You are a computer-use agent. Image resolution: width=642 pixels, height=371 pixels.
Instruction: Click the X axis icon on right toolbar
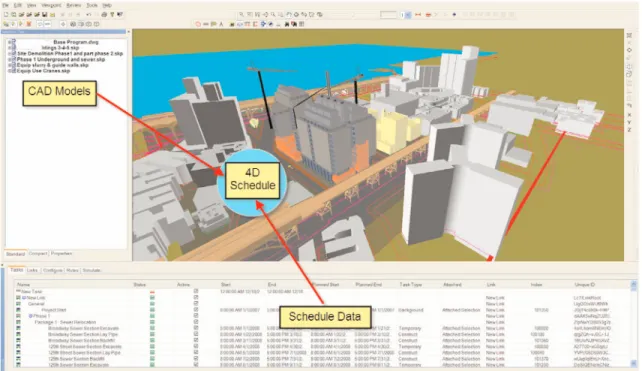629,115
